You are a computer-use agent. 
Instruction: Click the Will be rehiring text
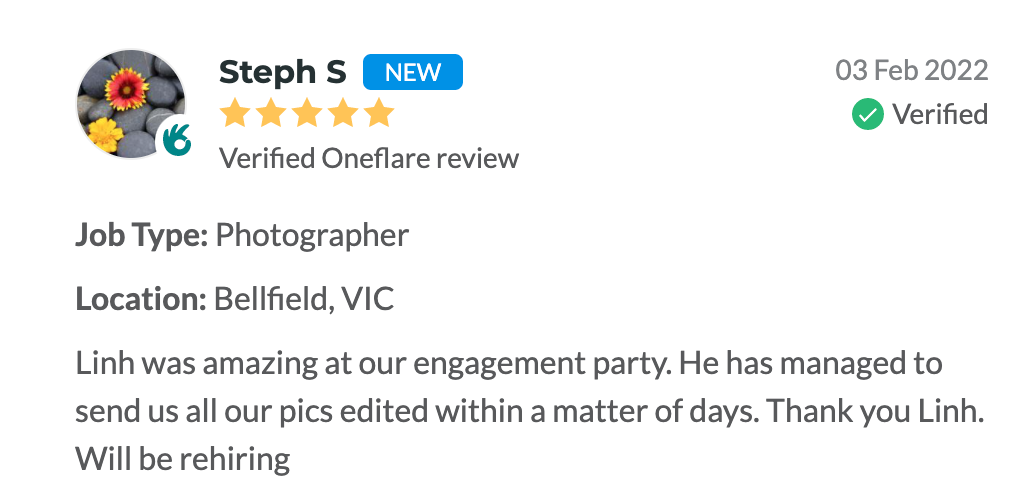[183, 458]
